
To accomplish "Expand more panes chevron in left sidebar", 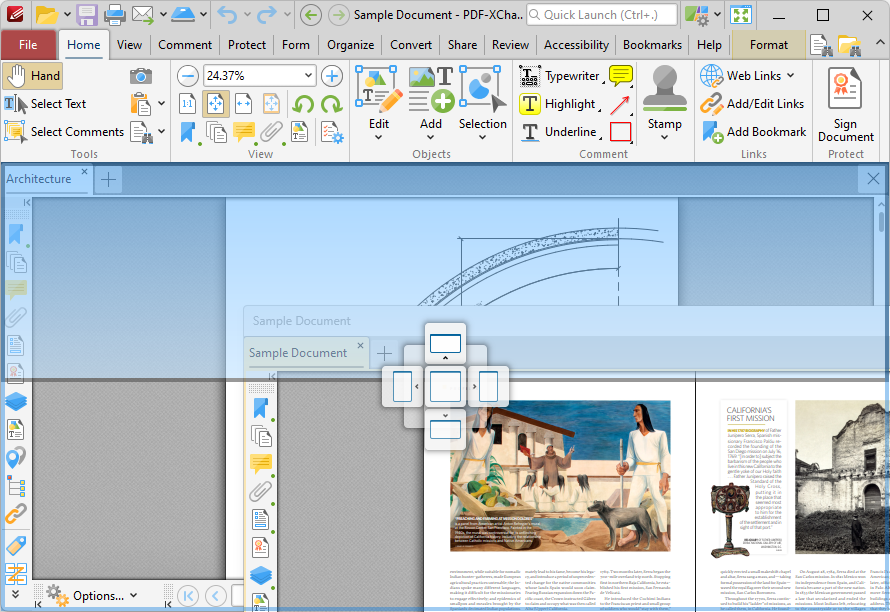I will [15, 593].
